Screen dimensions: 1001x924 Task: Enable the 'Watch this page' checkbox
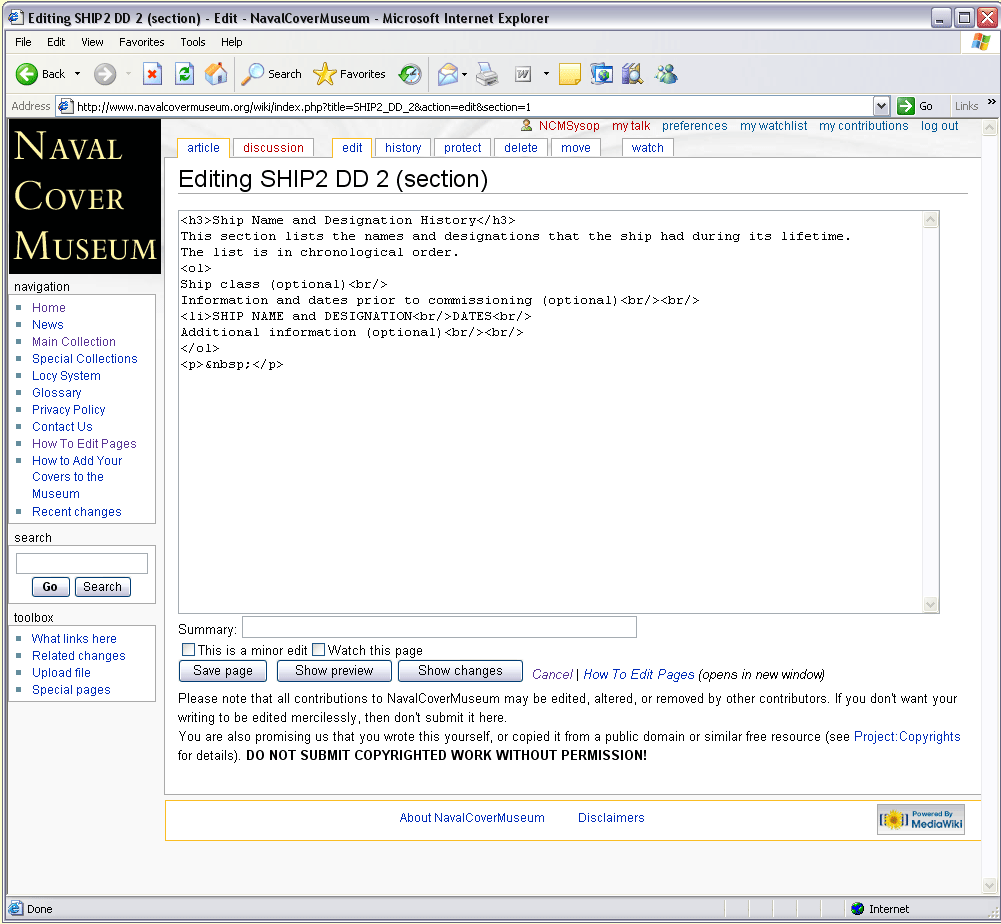(x=319, y=650)
